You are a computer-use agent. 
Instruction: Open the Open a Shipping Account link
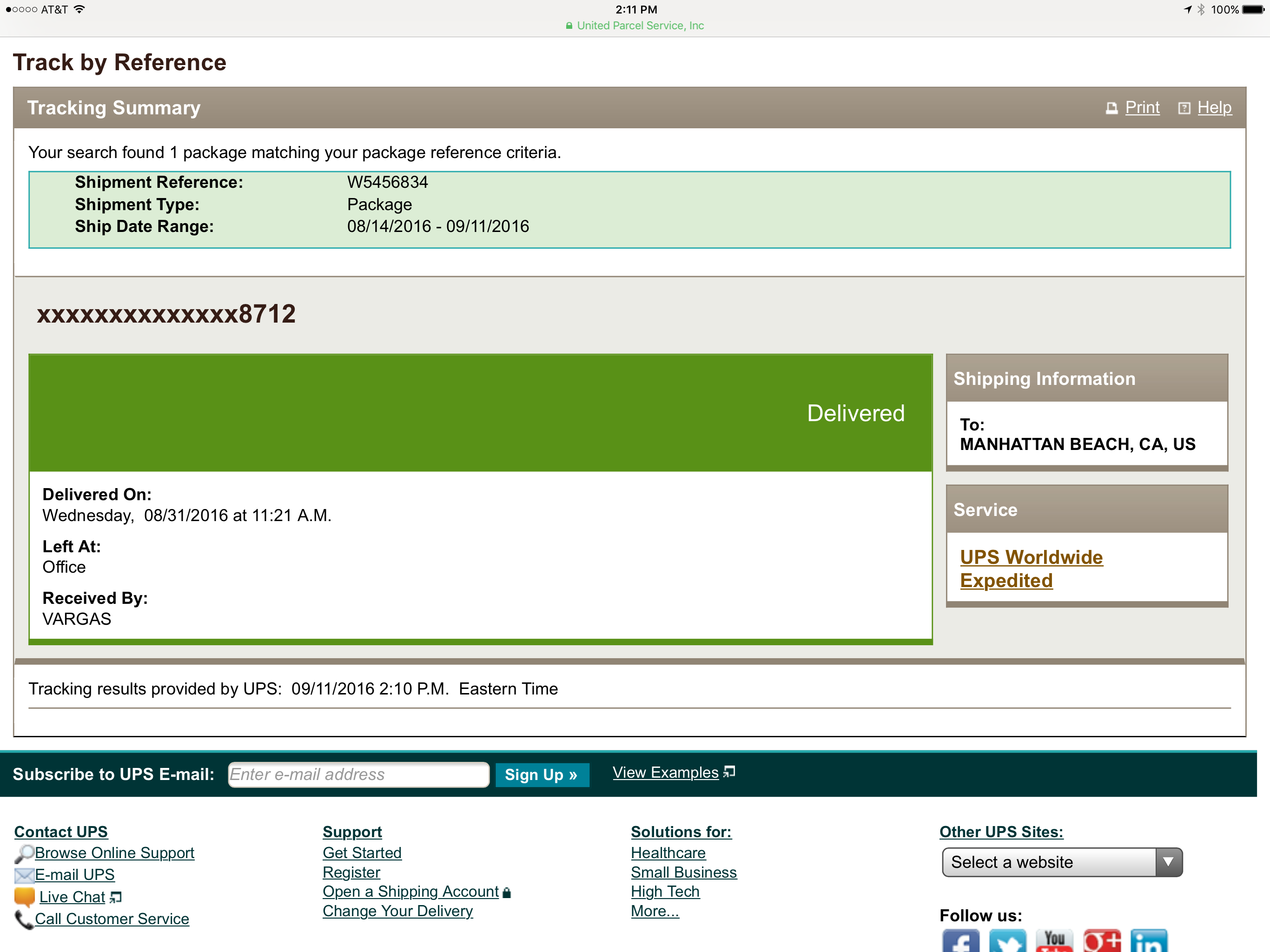pyautogui.click(x=410, y=891)
